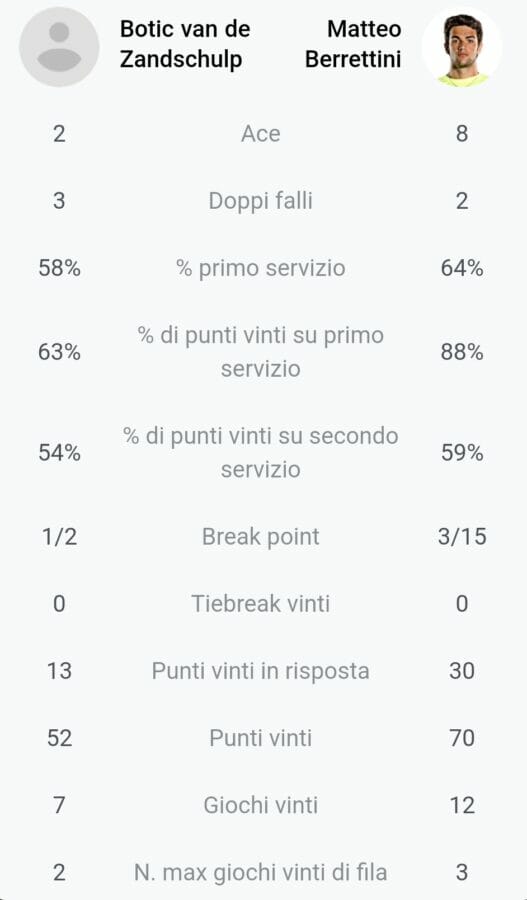The height and width of the screenshot is (900, 527).
Task: Click the punti vinti su primo servizio label
Action: pos(261,351)
